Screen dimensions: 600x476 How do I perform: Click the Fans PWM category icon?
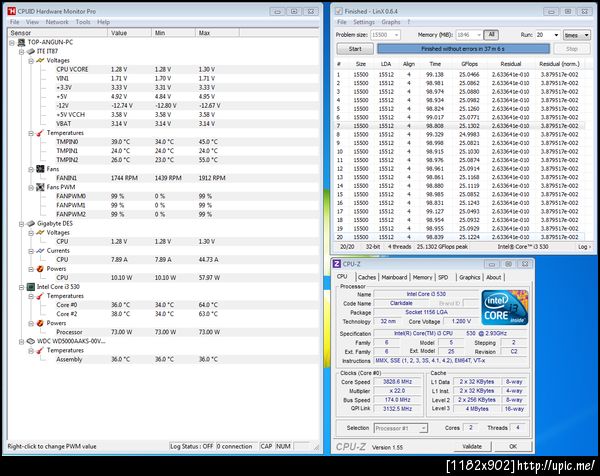click(x=40, y=187)
